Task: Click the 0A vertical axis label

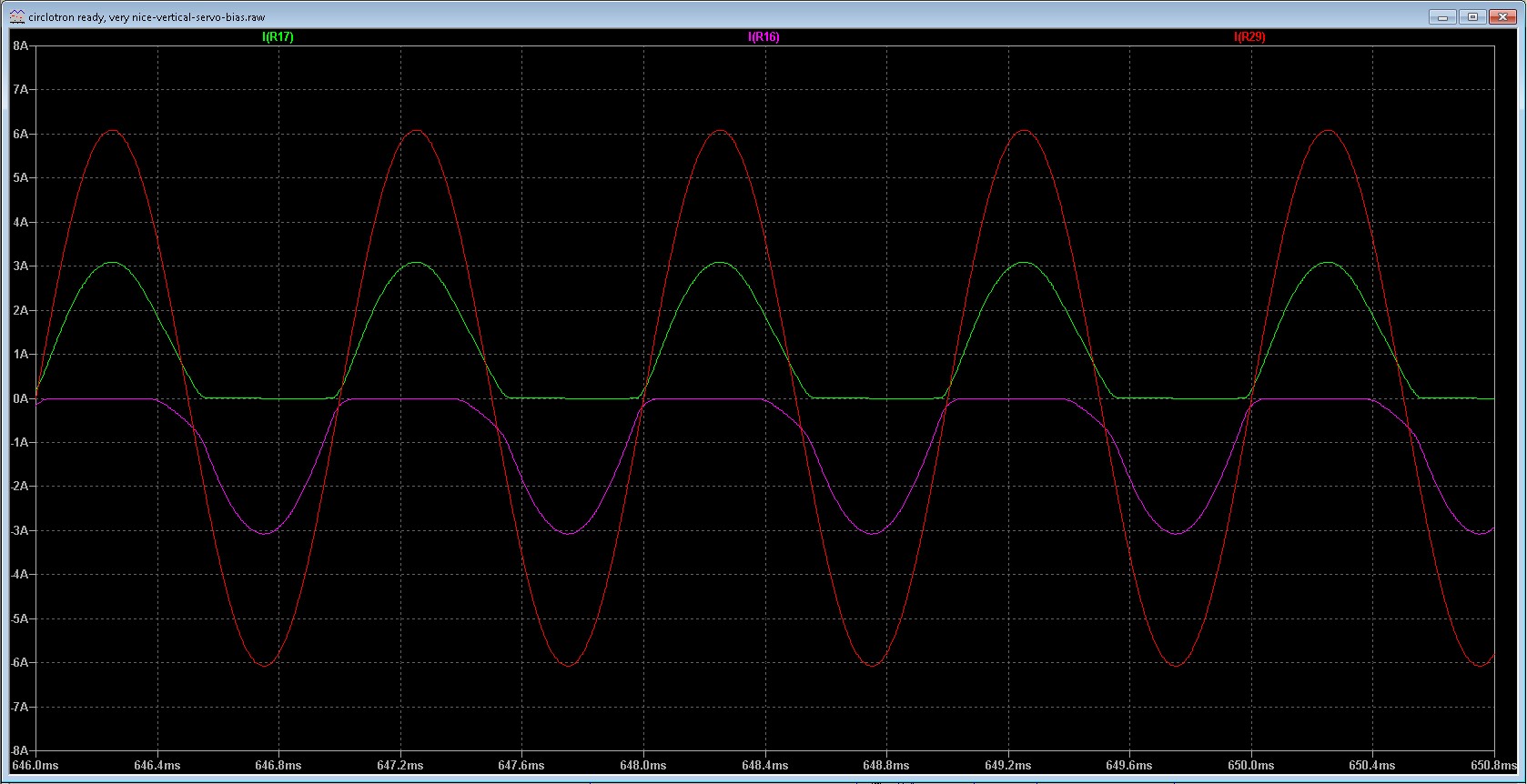Action: (21, 398)
